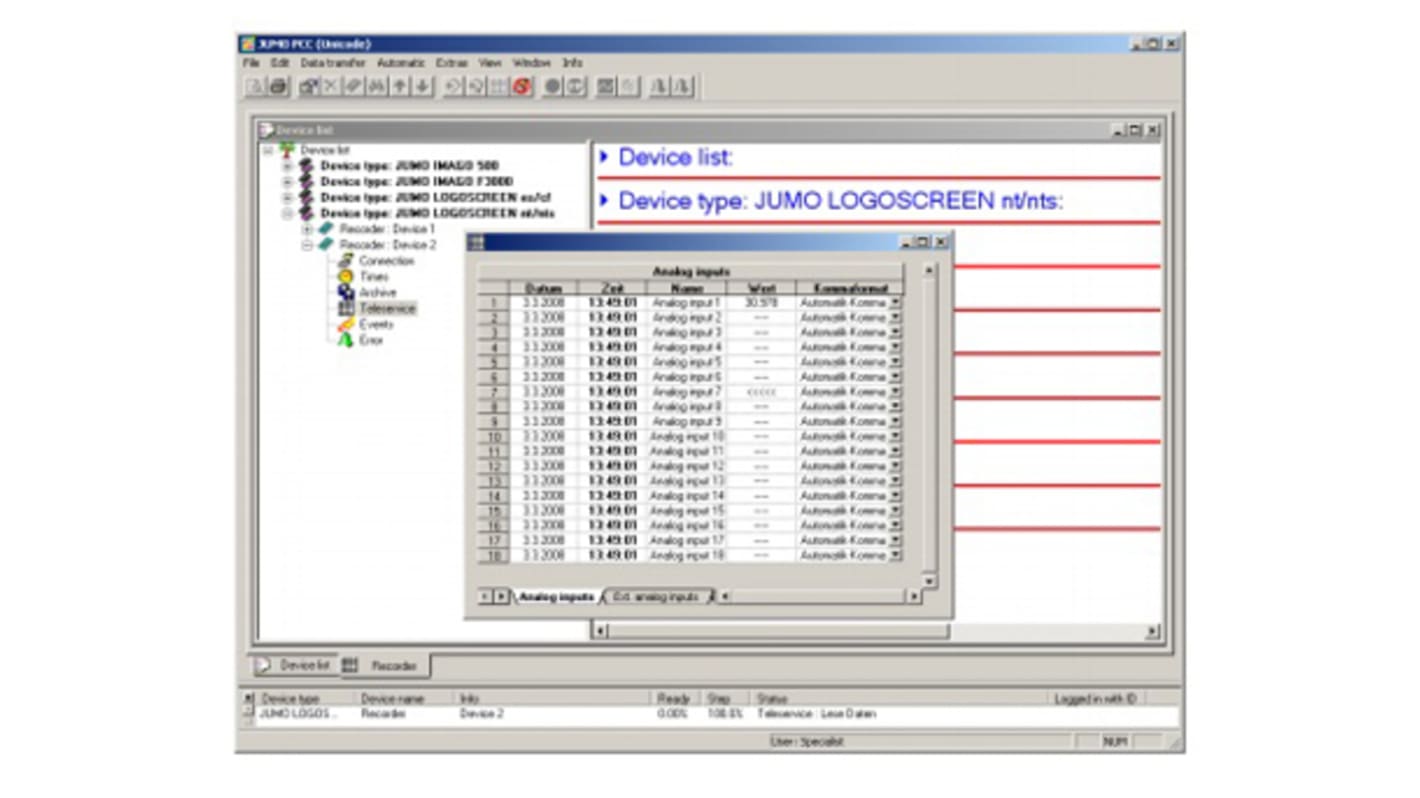Select the green Error icon in tree
Screen dimensions: 1420x798
point(345,340)
